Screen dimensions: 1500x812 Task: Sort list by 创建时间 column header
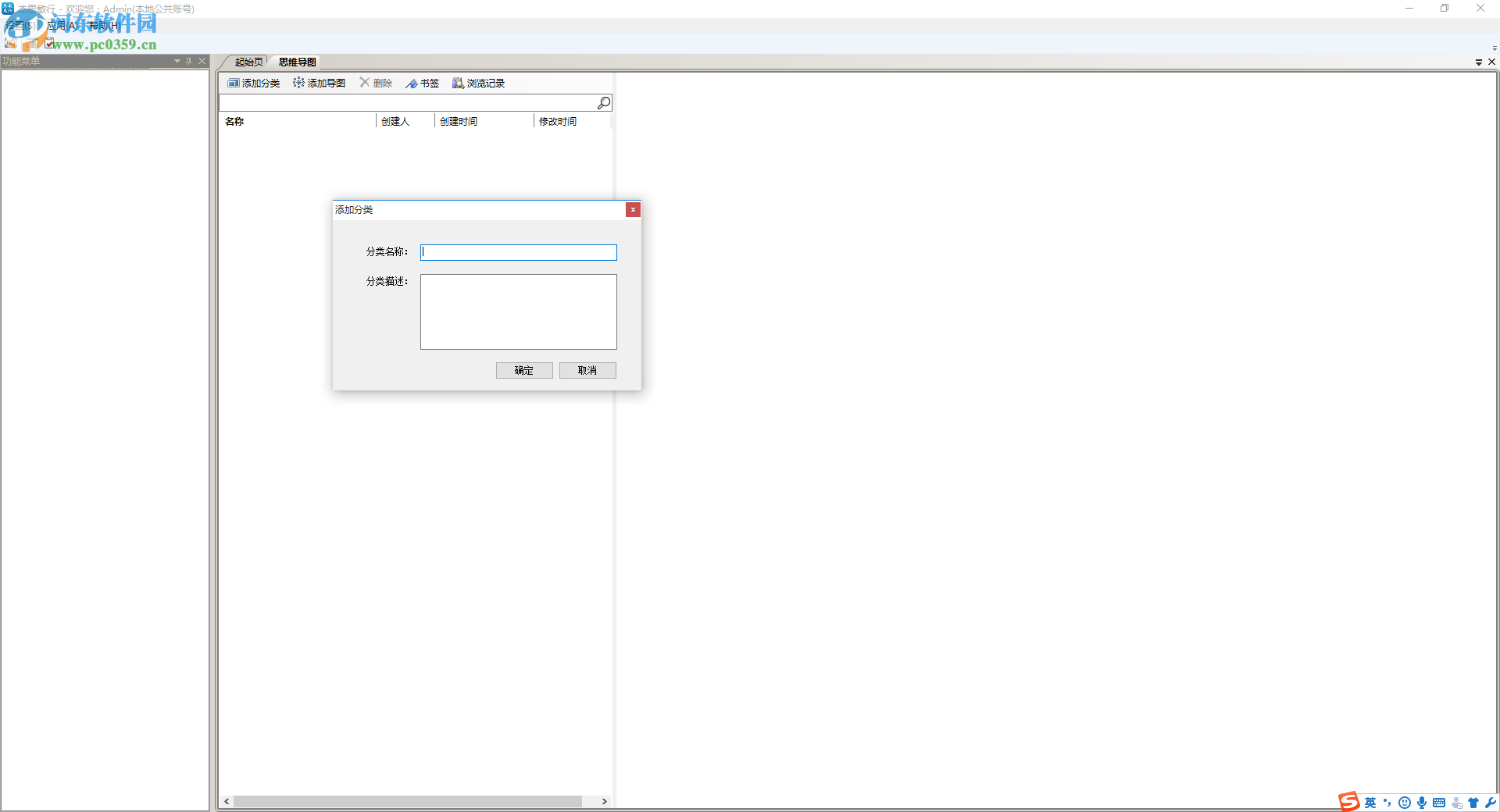point(484,121)
